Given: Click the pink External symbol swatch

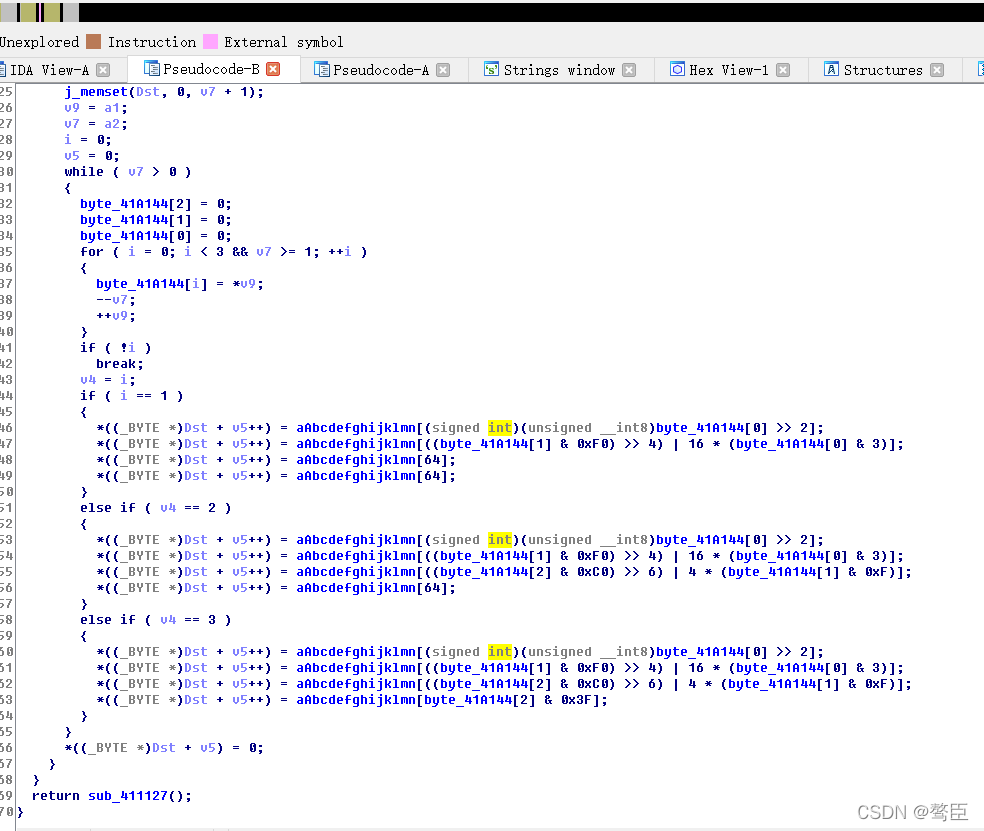Looking at the screenshot, I should (x=212, y=42).
